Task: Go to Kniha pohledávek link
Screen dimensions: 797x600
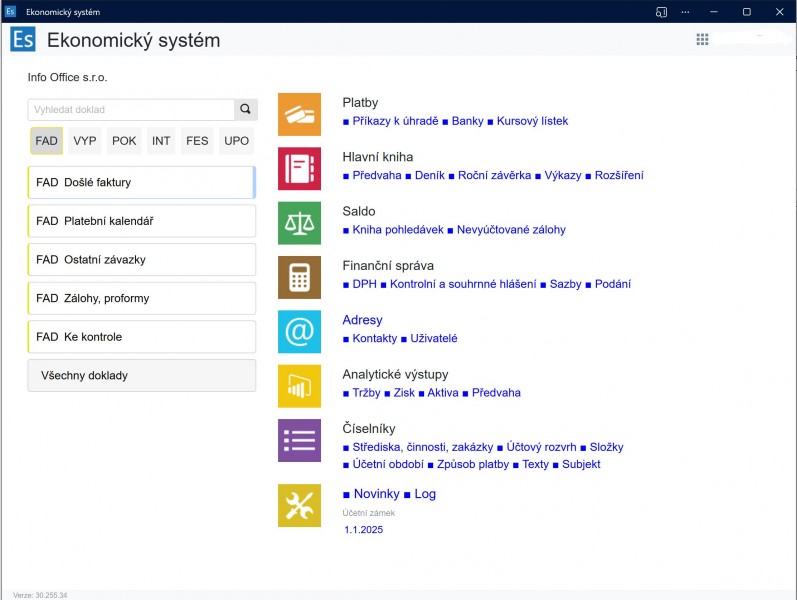Action: (397, 230)
